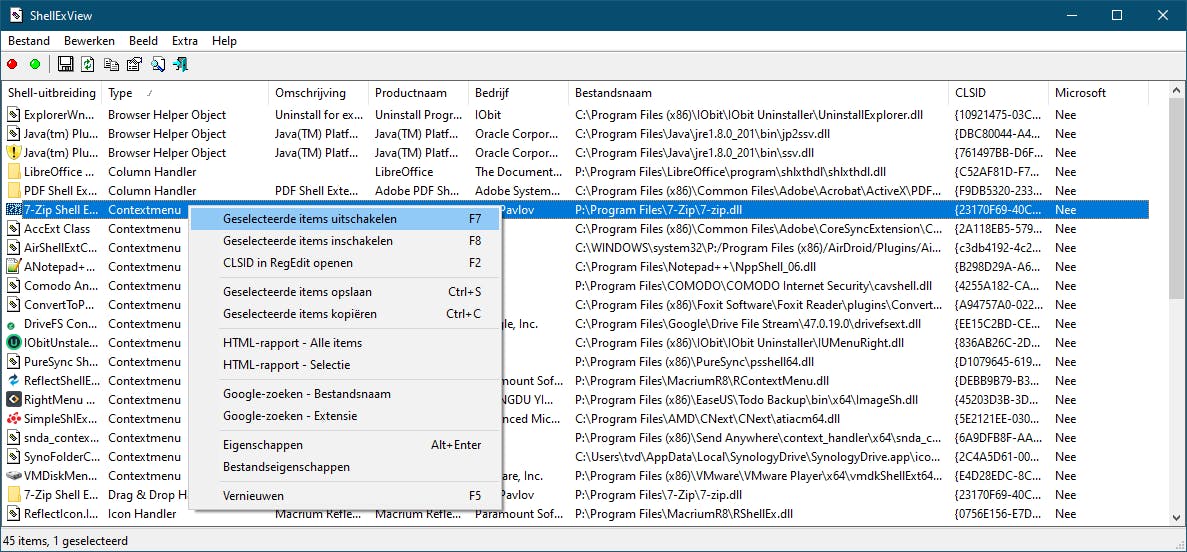Choose Geselecteerde items uitschakelen
The image size is (1187, 552).
pos(344,219)
